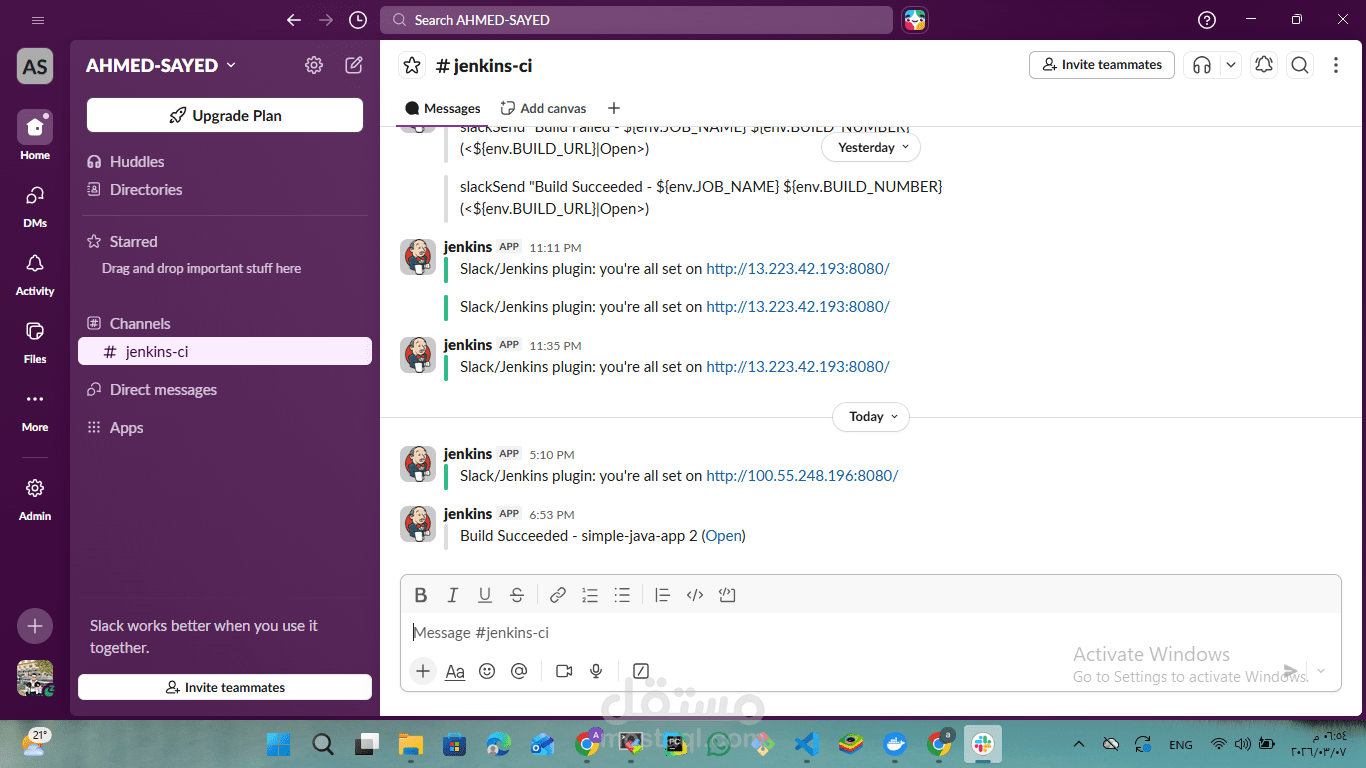
Task: Open the hamburger menu in the title bar
Action: pyautogui.click(x=38, y=20)
